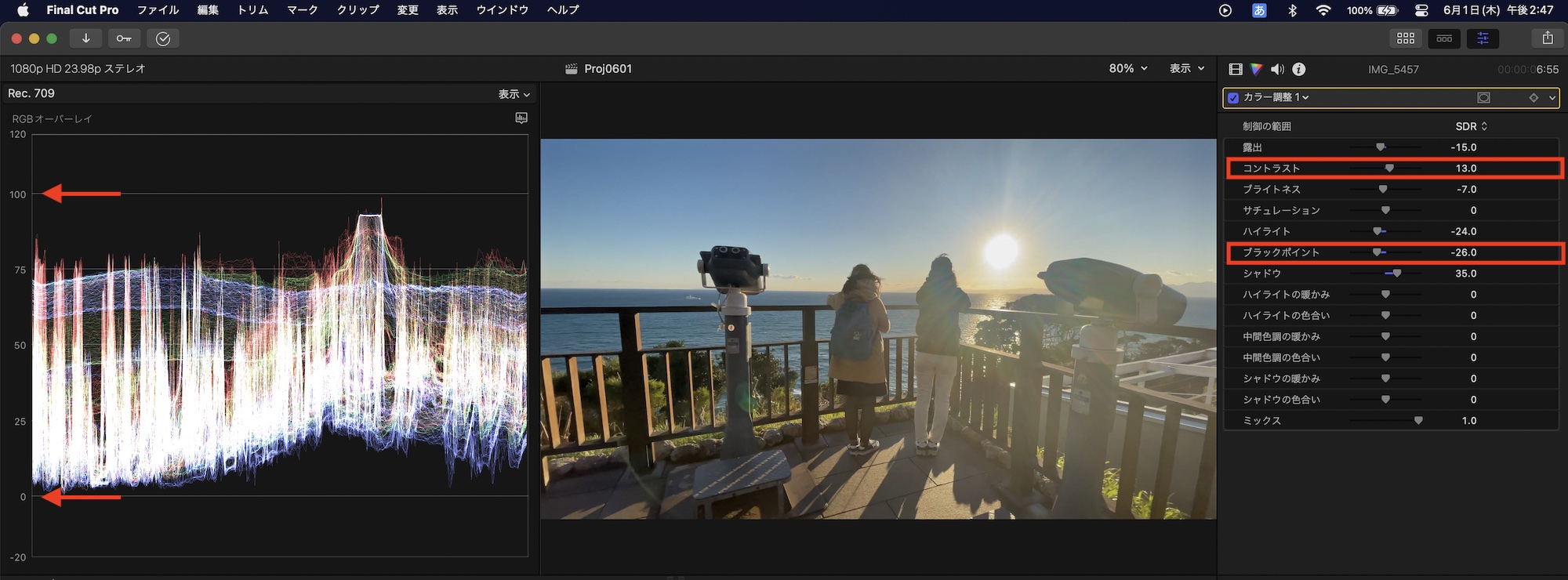Click the ハイライト value -24.0
Screen dimensions: 1568x580
click(1463, 232)
